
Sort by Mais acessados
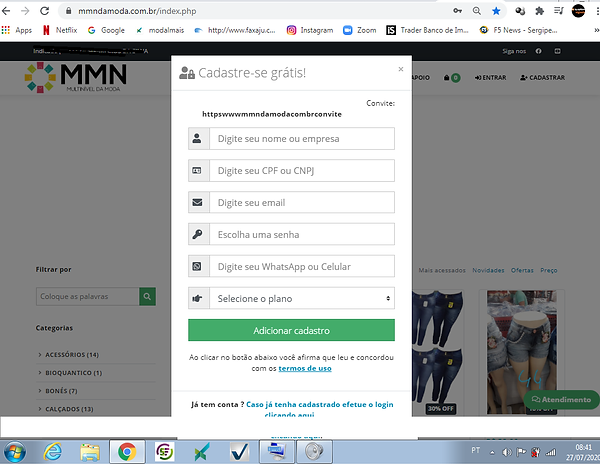442,270
